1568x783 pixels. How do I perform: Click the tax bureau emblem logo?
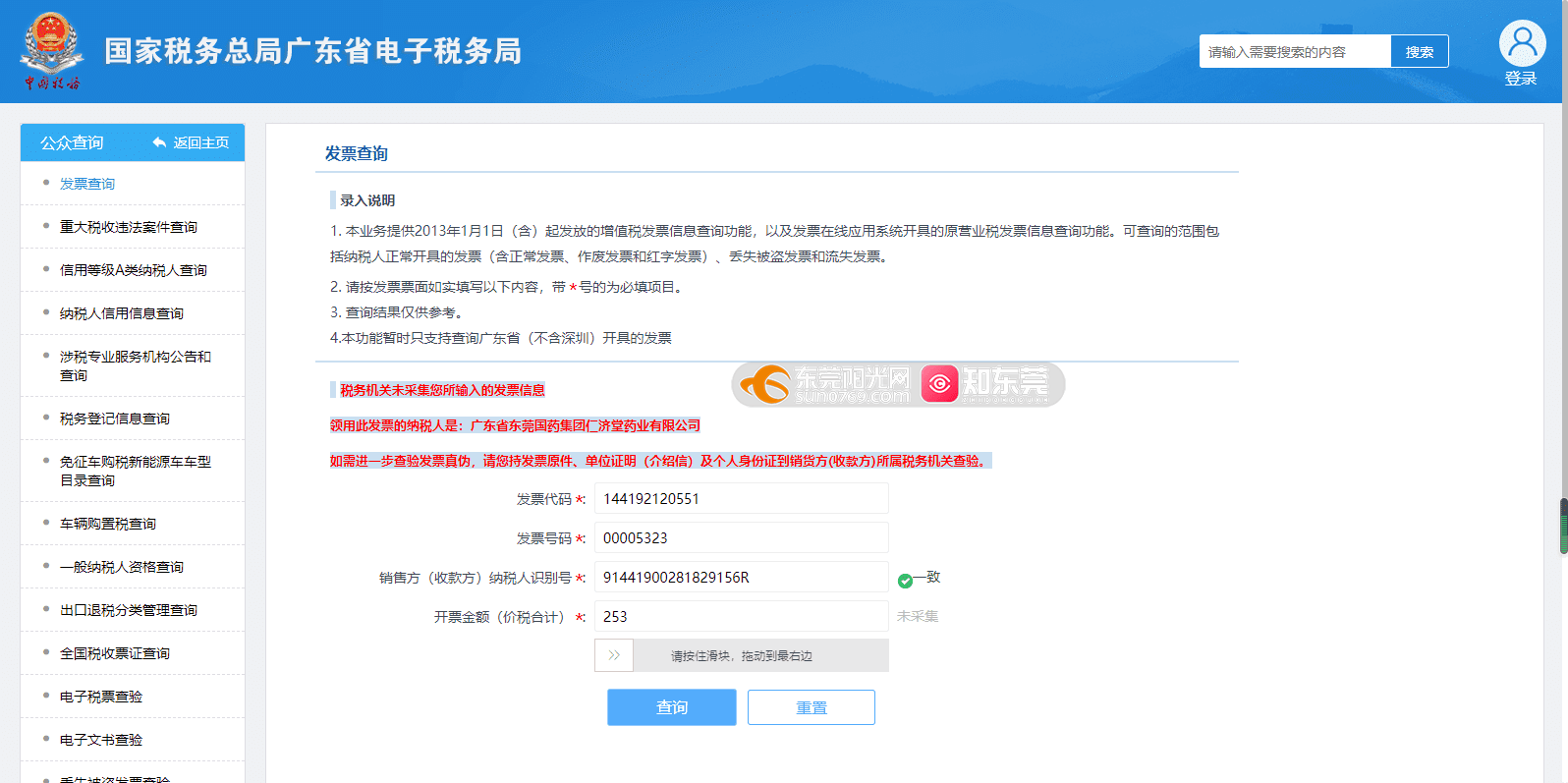[x=51, y=50]
